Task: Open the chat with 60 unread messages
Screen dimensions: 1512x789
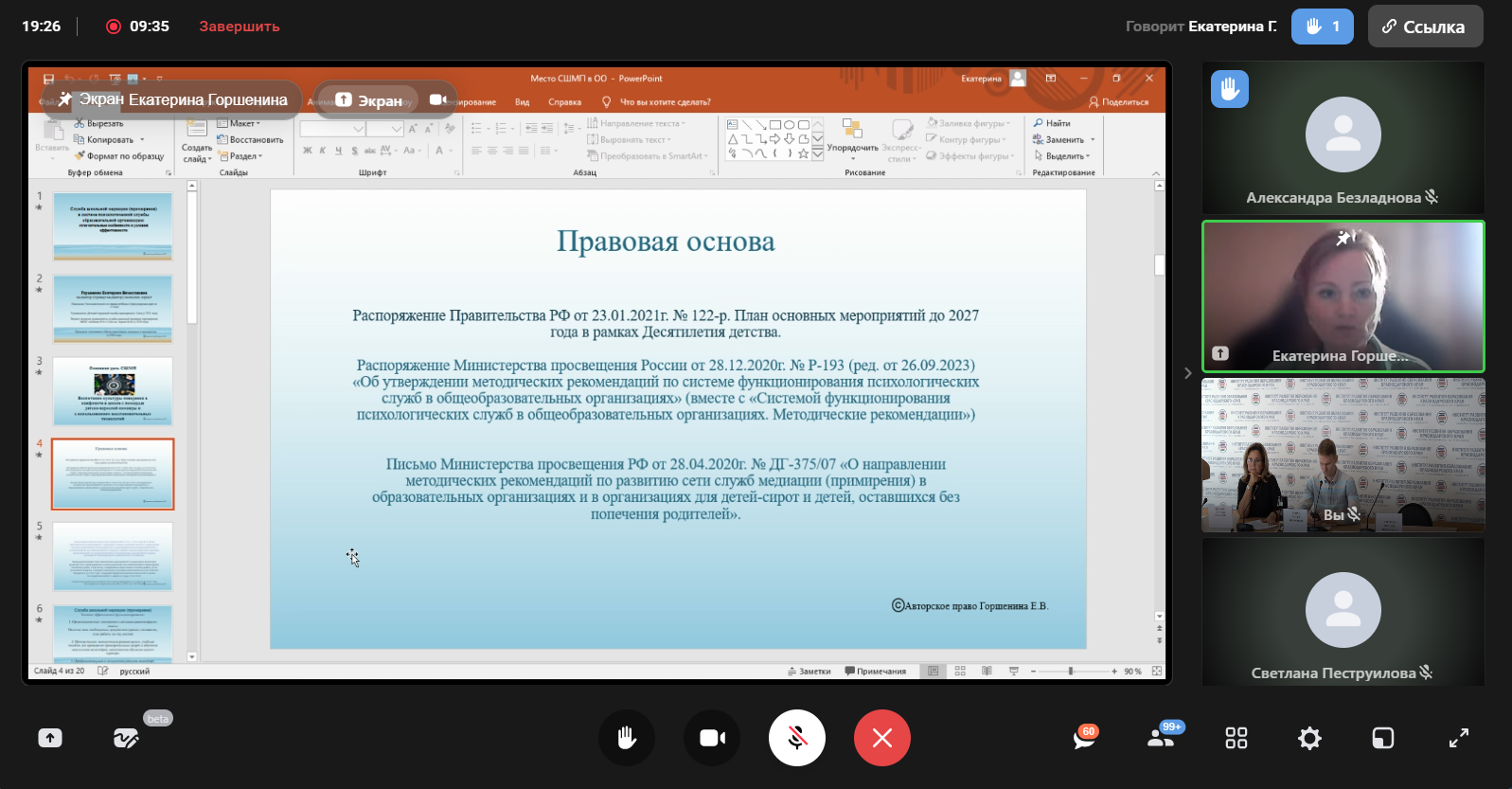Action: [1084, 738]
